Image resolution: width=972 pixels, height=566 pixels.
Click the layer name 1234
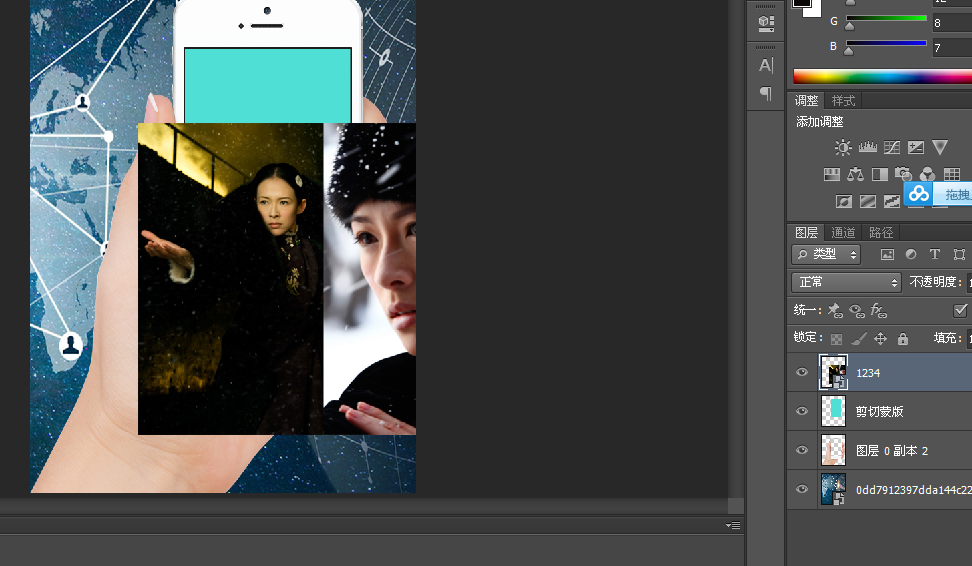tap(868, 373)
